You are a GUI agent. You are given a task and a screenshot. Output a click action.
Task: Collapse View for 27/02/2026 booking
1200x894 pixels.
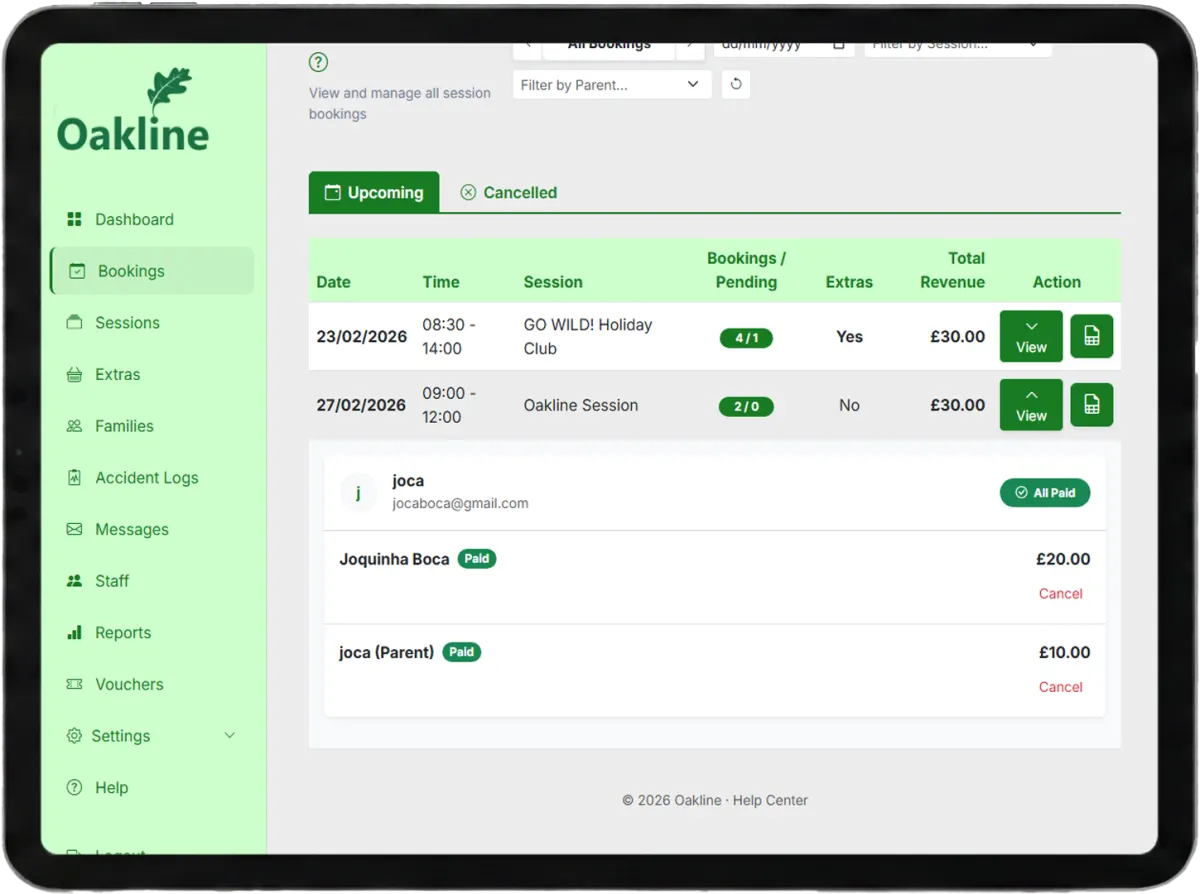pos(1031,405)
